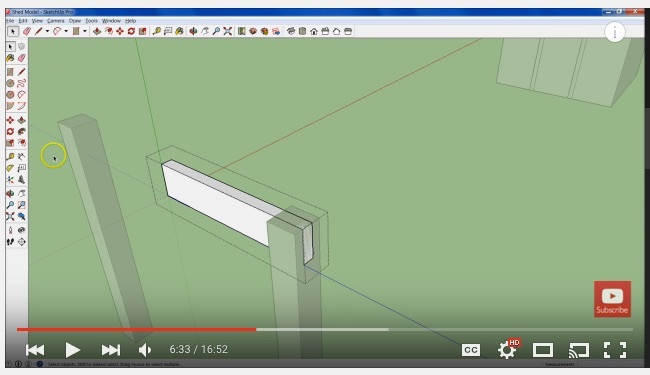This screenshot has width=650, height=375.
Task: Go to the previous video
Action: pos(35,350)
